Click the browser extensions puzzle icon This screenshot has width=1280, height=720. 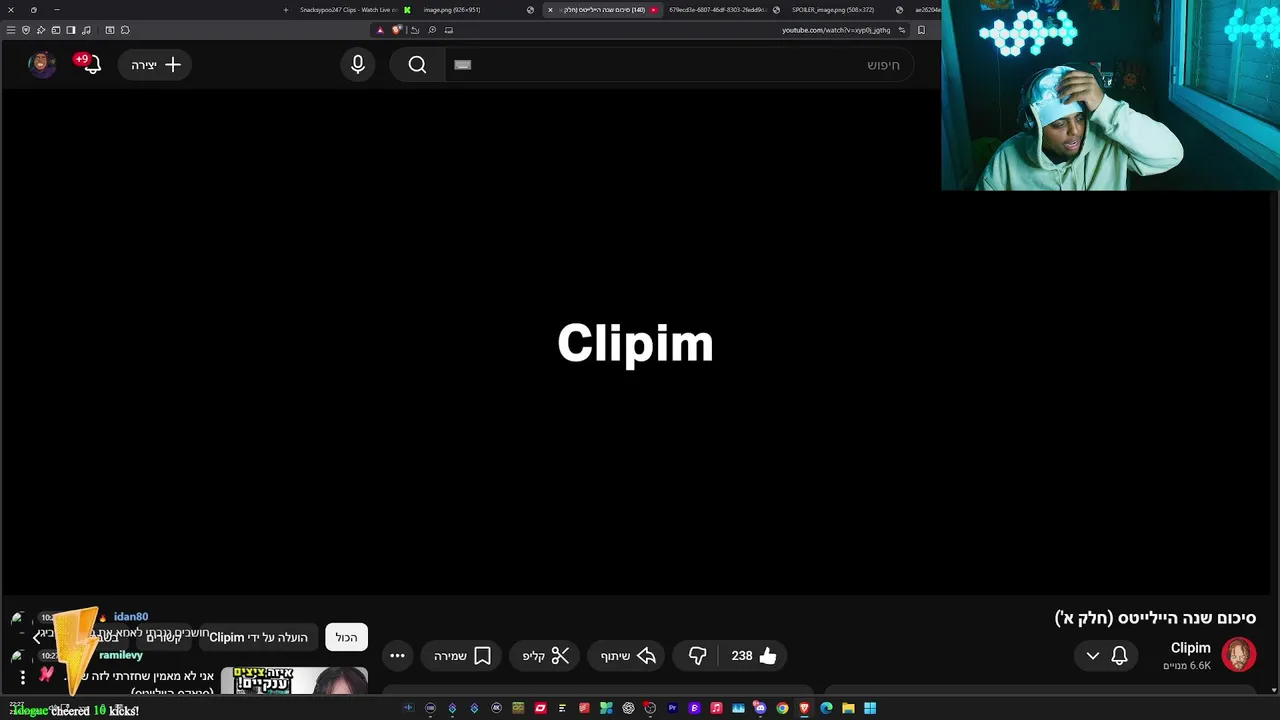tap(125, 30)
